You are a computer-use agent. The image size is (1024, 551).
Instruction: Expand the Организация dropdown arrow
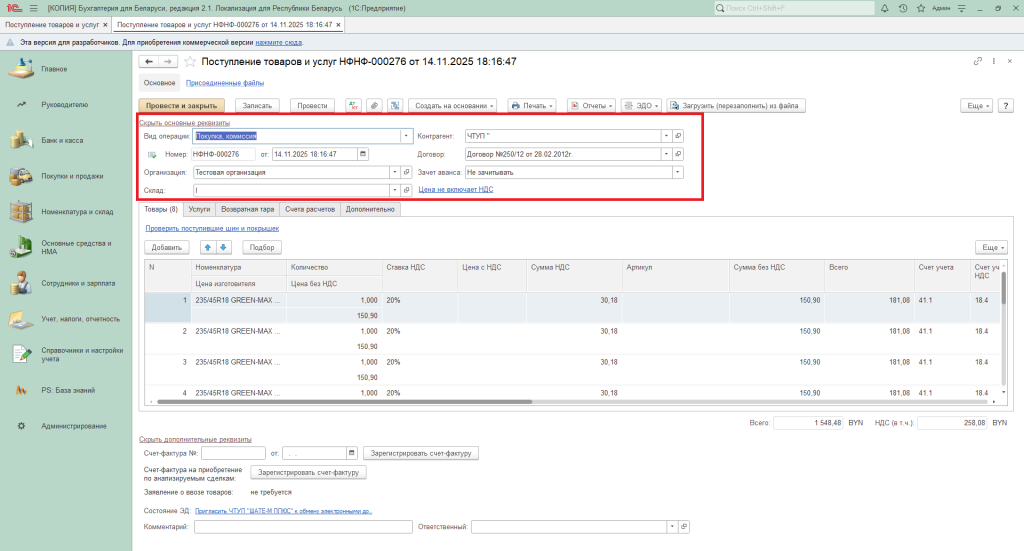point(395,172)
